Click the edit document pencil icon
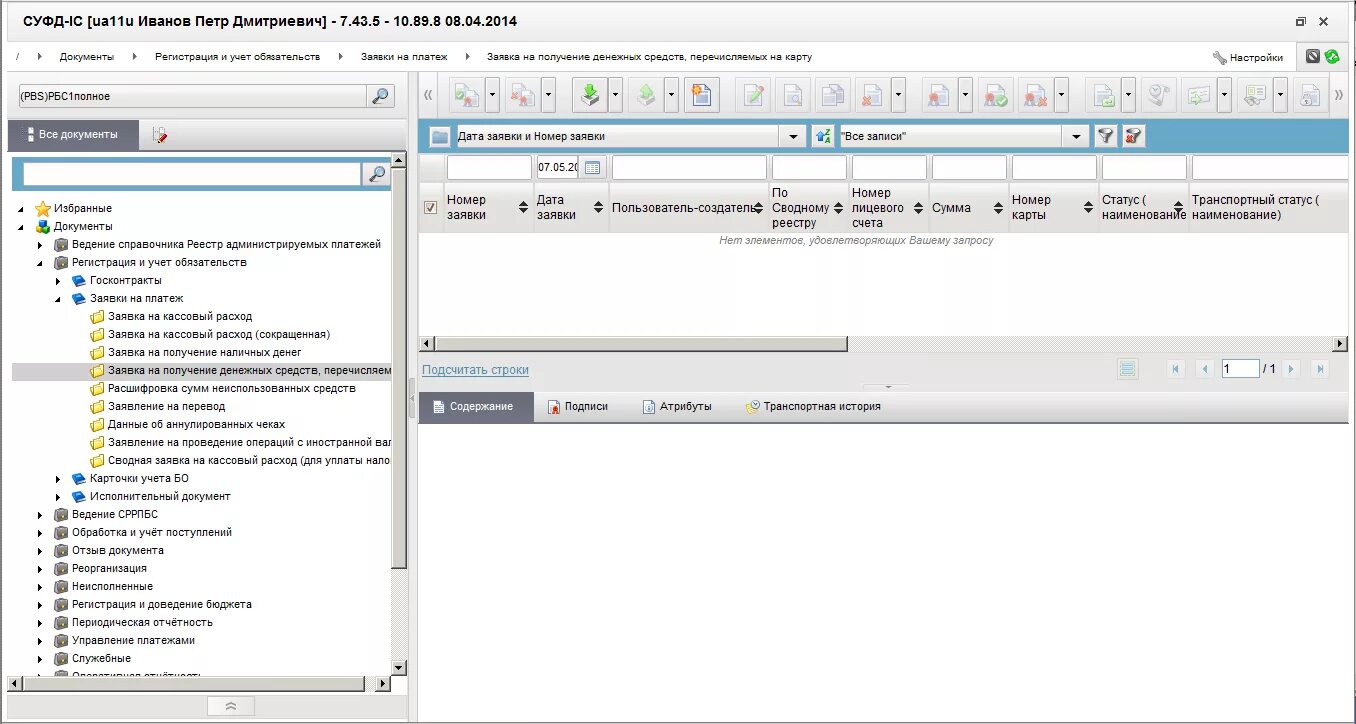 [754, 95]
